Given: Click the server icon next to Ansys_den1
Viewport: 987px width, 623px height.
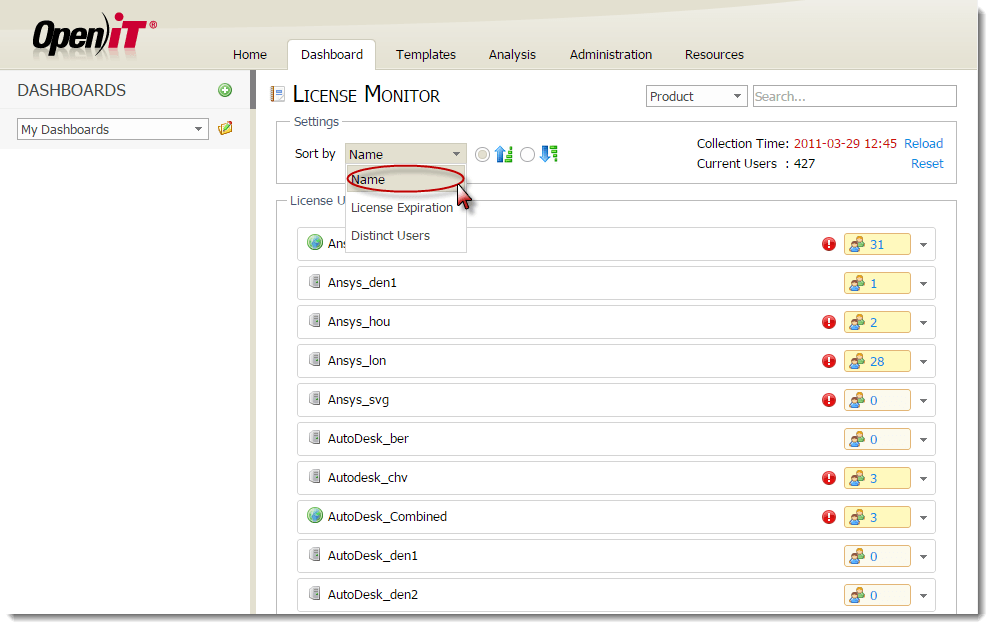Looking at the screenshot, I should pyautogui.click(x=315, y=281).
